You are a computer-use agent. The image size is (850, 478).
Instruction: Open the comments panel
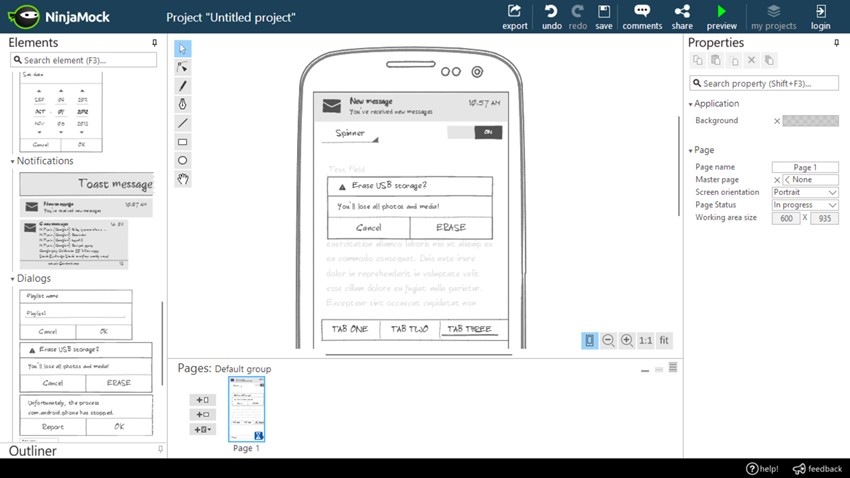[x=641, y=16]
